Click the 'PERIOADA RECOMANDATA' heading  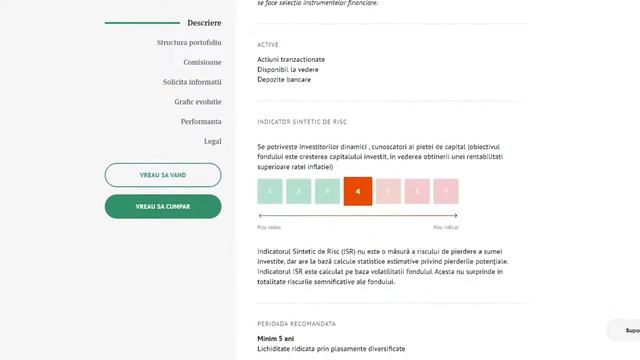coord(296,324)
